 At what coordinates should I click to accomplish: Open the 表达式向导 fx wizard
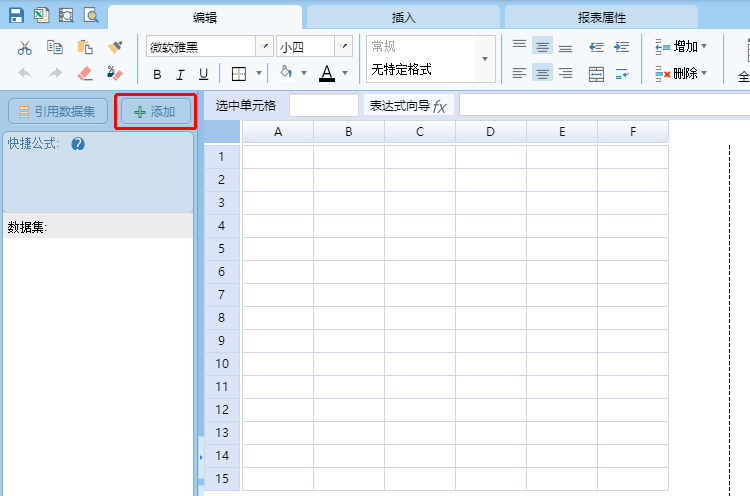[x=408, y=106]
